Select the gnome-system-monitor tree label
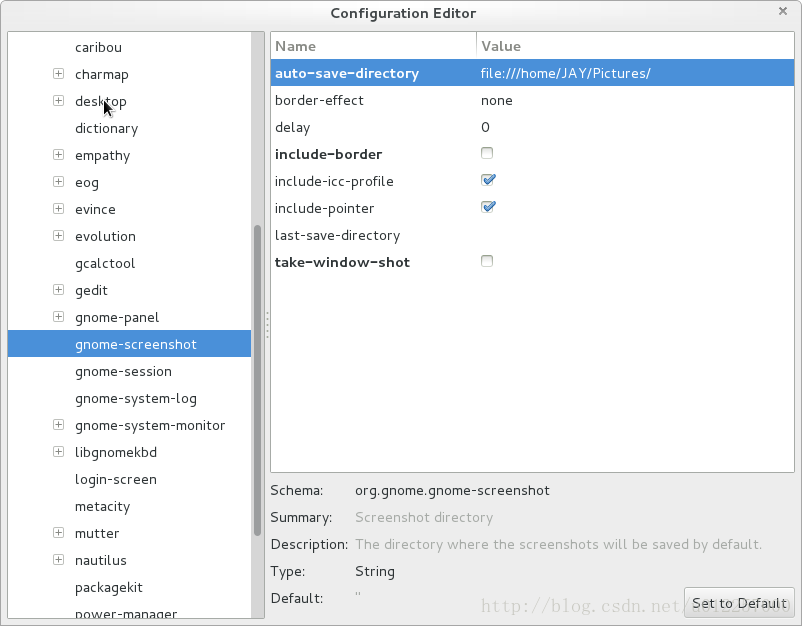This screenshot has width=802, height=626. (x=150, y=426)
